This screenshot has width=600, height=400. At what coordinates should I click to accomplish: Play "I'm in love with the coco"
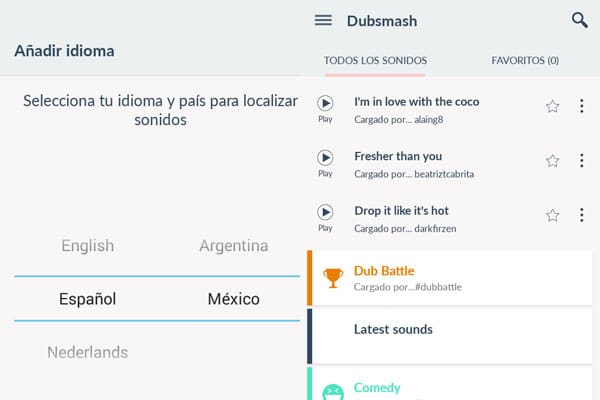[x=325, y=103]
